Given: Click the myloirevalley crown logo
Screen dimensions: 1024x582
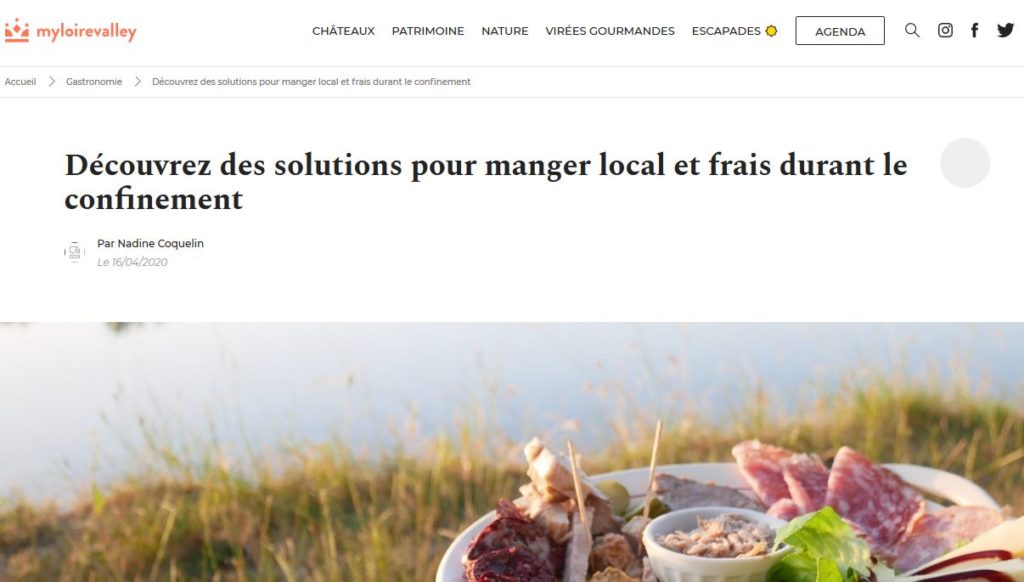Looking at the screenshot, I should pyautogui.click(x=17, y=31).
